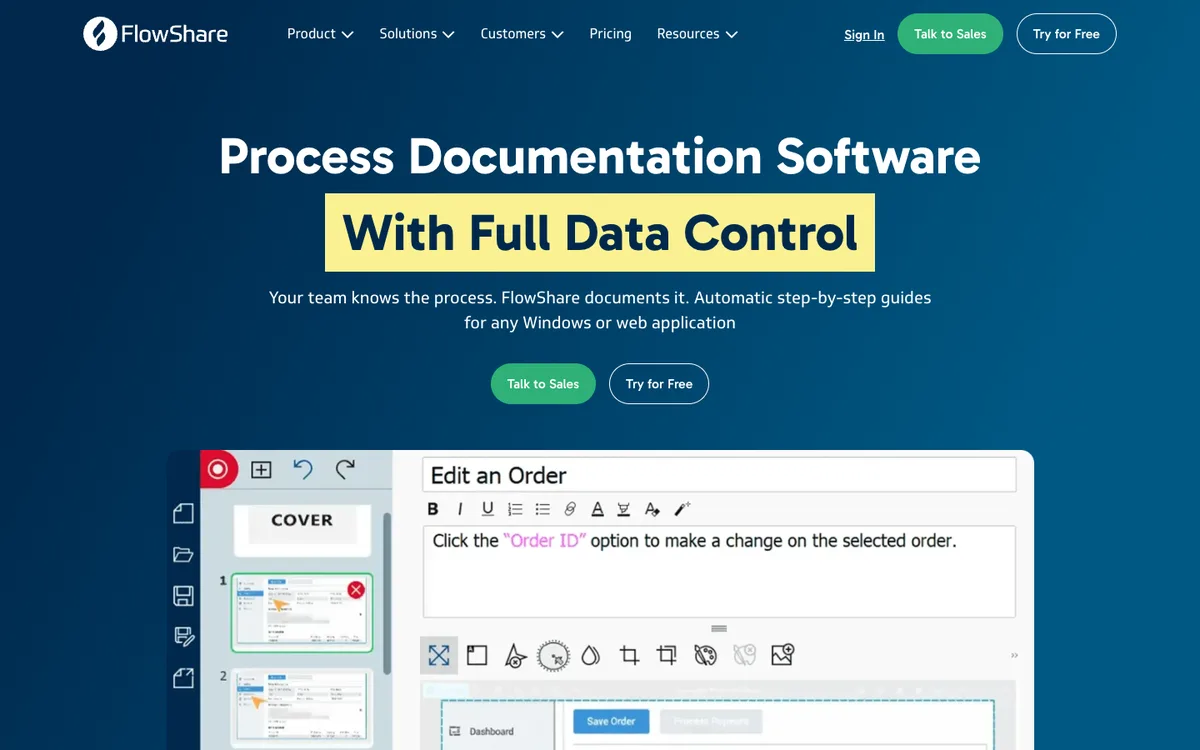Click the remove cursor tool
The width and height of the screenshot is (1200, 750).
tap(515, 655)
